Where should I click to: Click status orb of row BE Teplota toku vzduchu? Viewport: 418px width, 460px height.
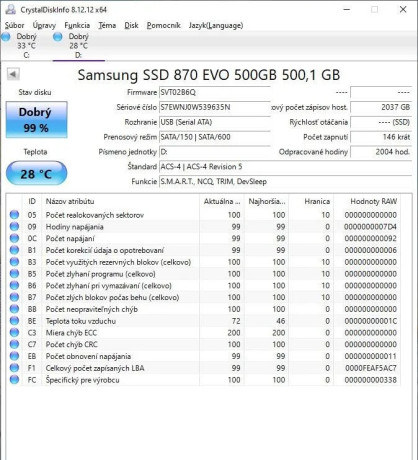14,321
